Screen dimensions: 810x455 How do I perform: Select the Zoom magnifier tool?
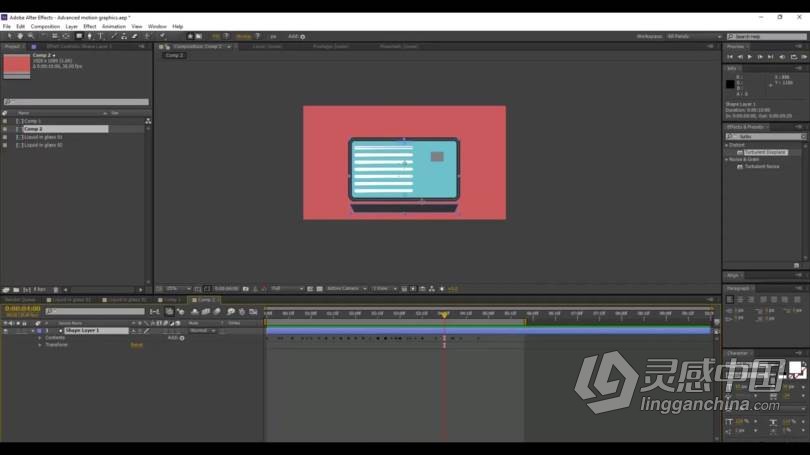pyautogui.click(x=30, y=36)
